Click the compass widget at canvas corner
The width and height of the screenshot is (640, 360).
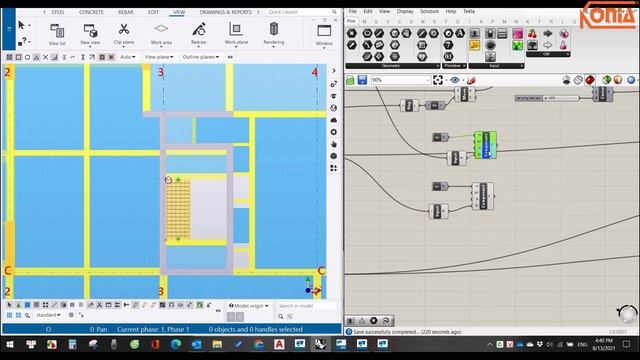coord(627,314)
